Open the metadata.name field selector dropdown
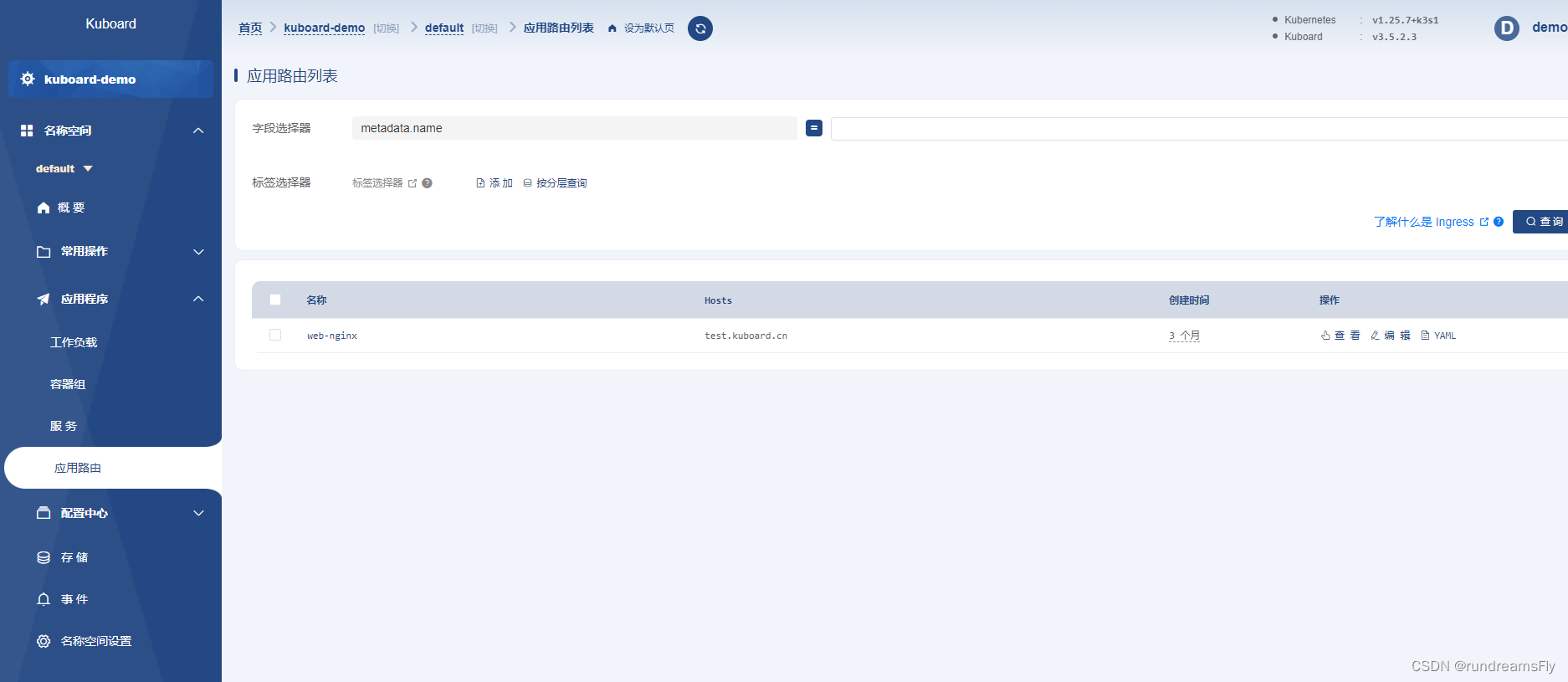This screenshot has height=682, width=1568. point(575,128)
